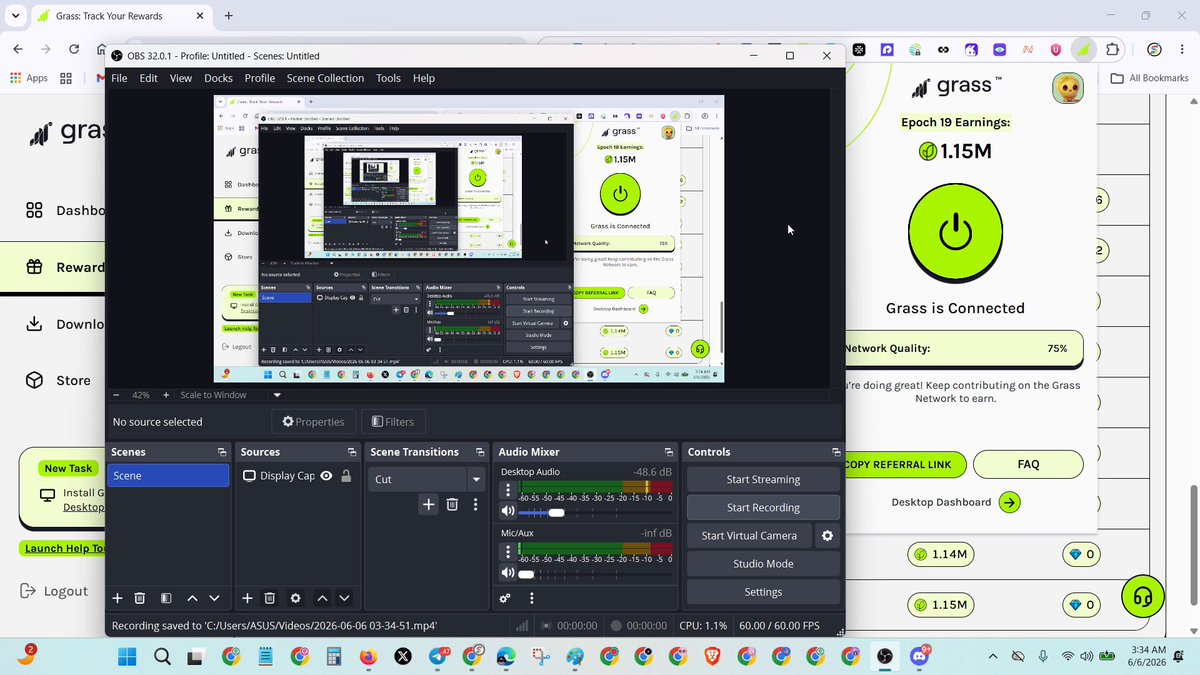Mute Desktop Audio speaker icon
The height and width of the screenshot is (675, 1200).
508,513
